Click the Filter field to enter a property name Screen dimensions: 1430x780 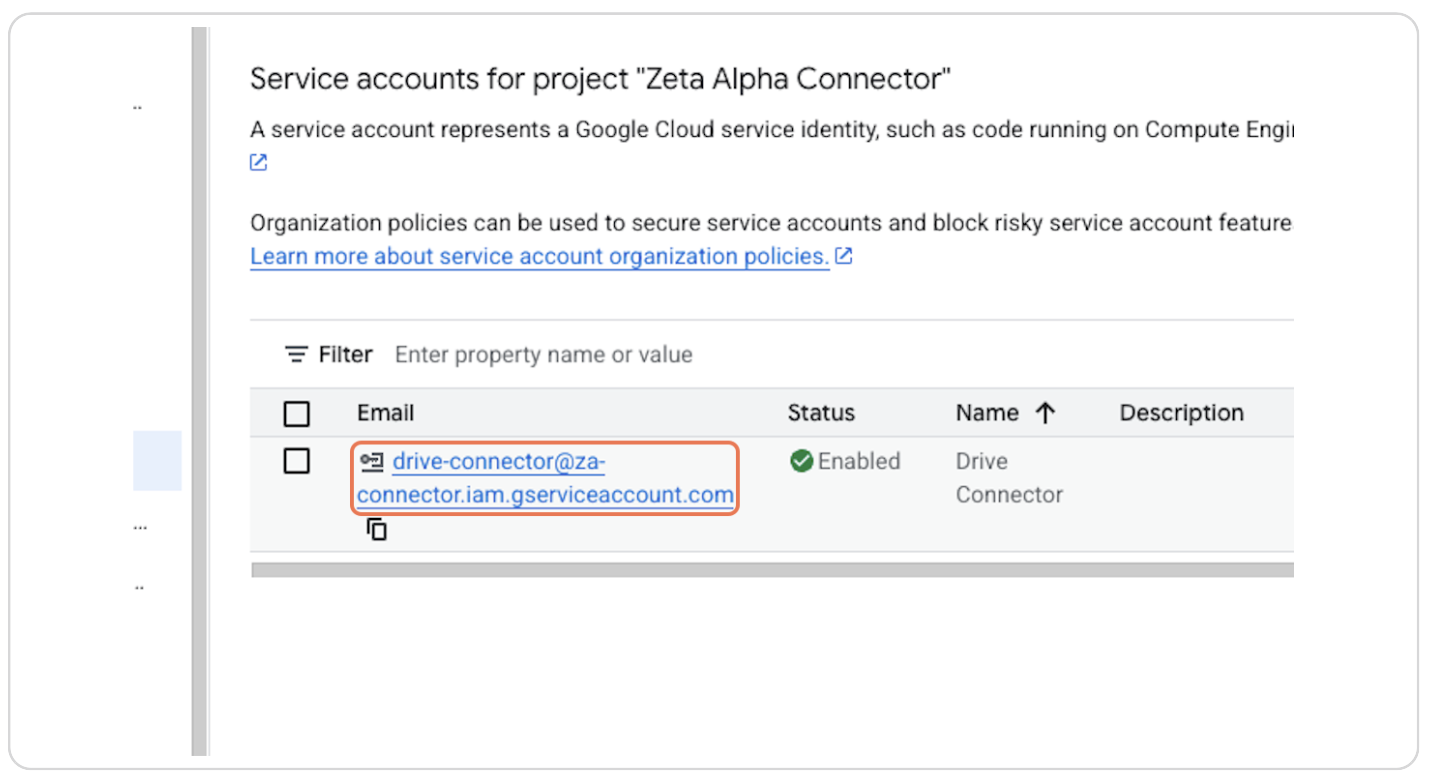tap(544, 354)
